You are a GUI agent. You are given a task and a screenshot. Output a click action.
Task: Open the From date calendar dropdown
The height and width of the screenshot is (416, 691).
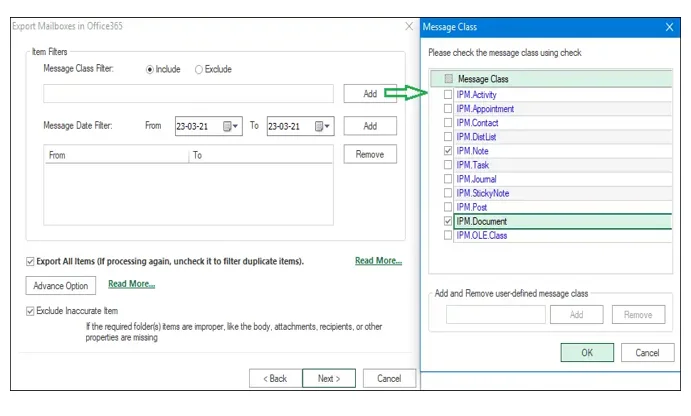coord(236,126)
